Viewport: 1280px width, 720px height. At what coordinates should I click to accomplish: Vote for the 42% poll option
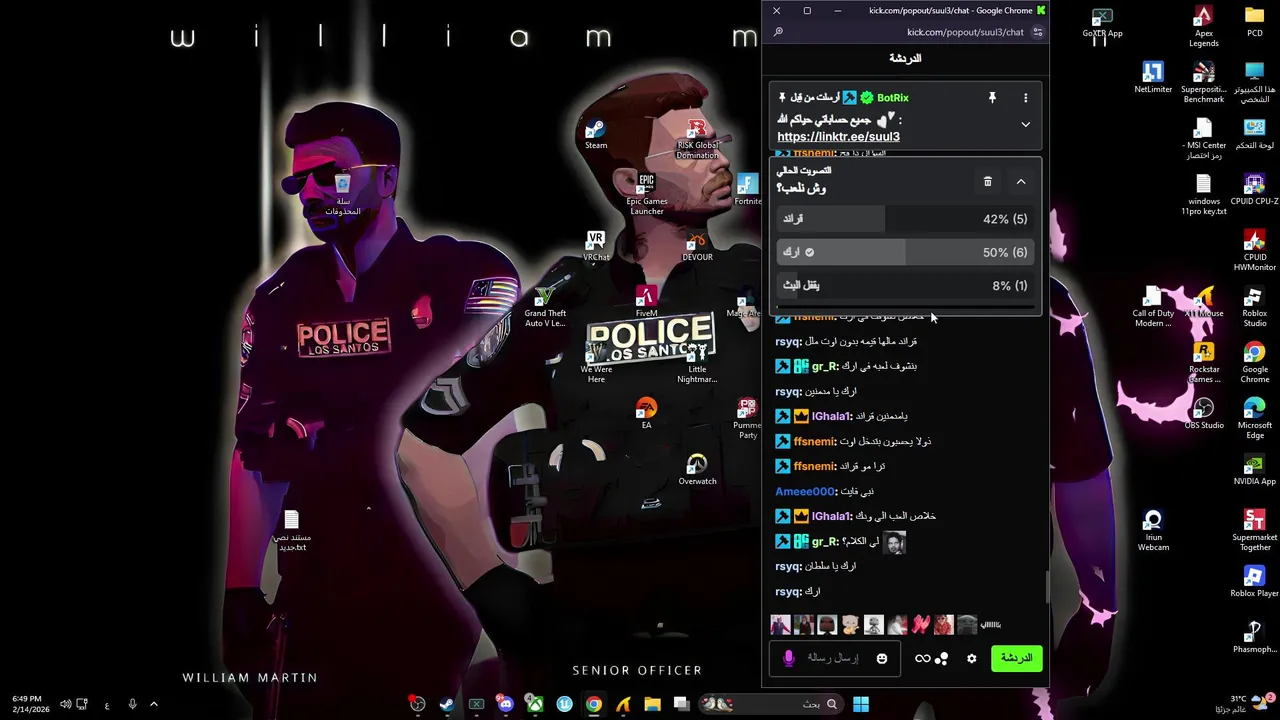905,219
